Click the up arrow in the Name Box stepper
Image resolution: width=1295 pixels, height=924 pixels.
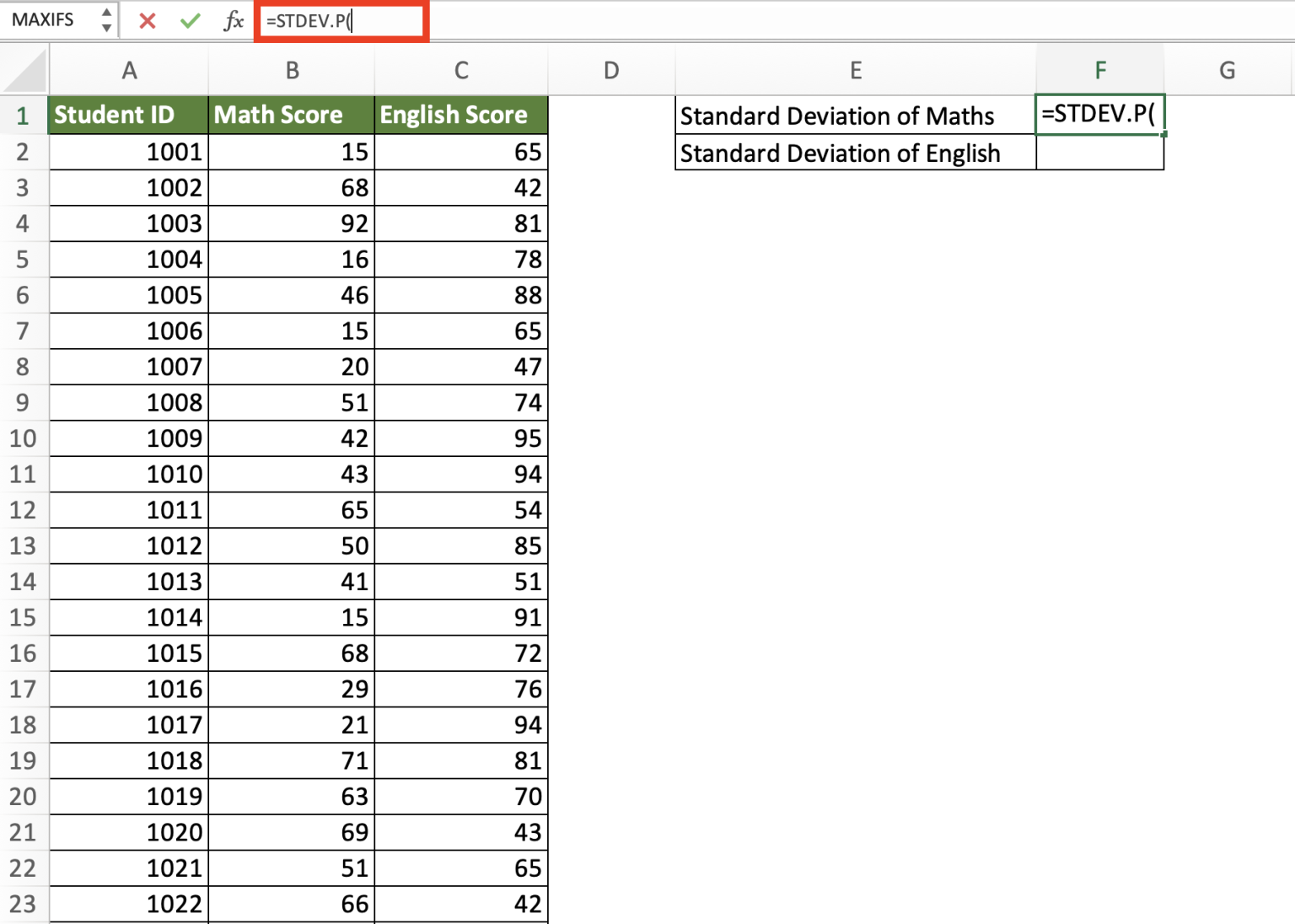(107, 13)
